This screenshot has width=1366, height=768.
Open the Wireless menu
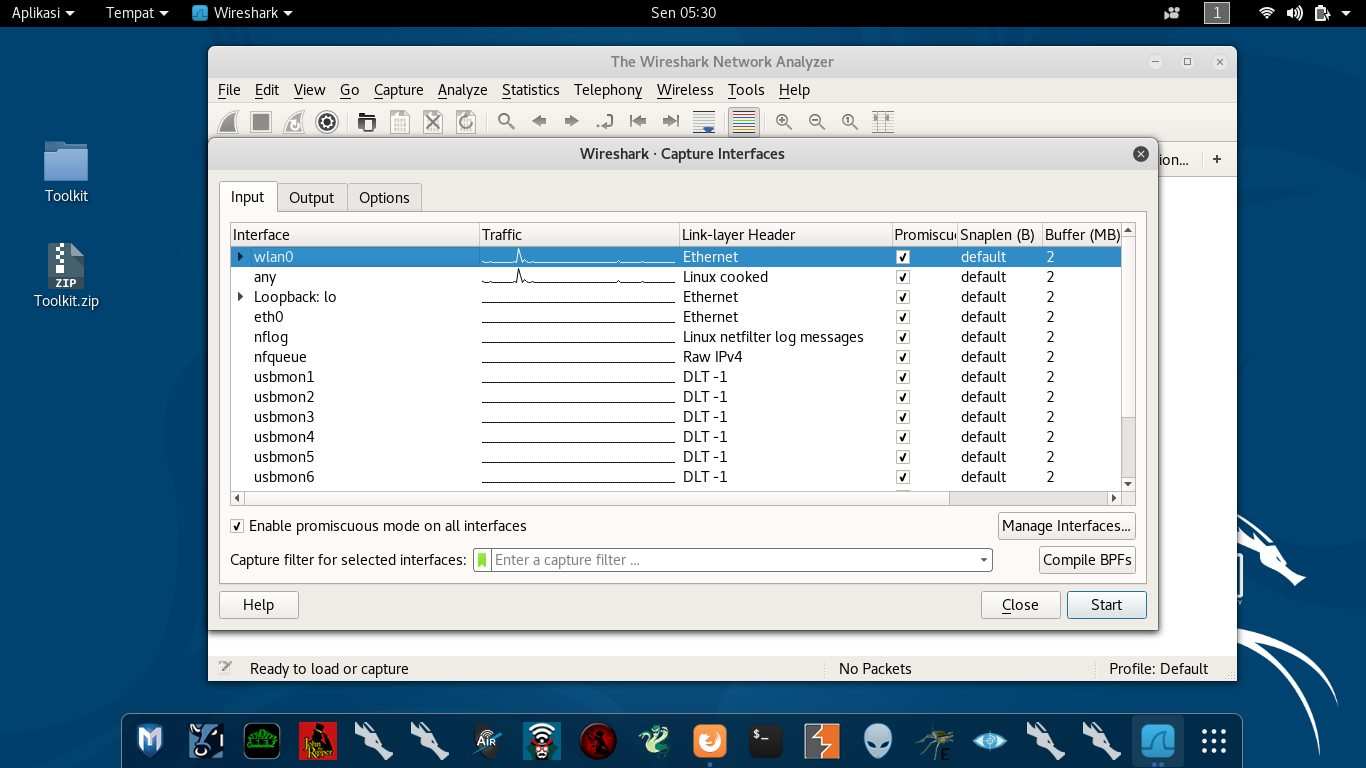[685, 90]
